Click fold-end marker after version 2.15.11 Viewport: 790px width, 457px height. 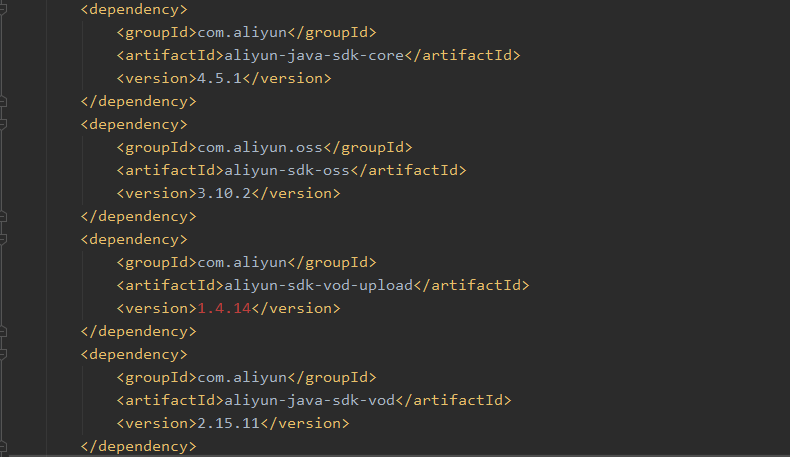tap(4, 446)
